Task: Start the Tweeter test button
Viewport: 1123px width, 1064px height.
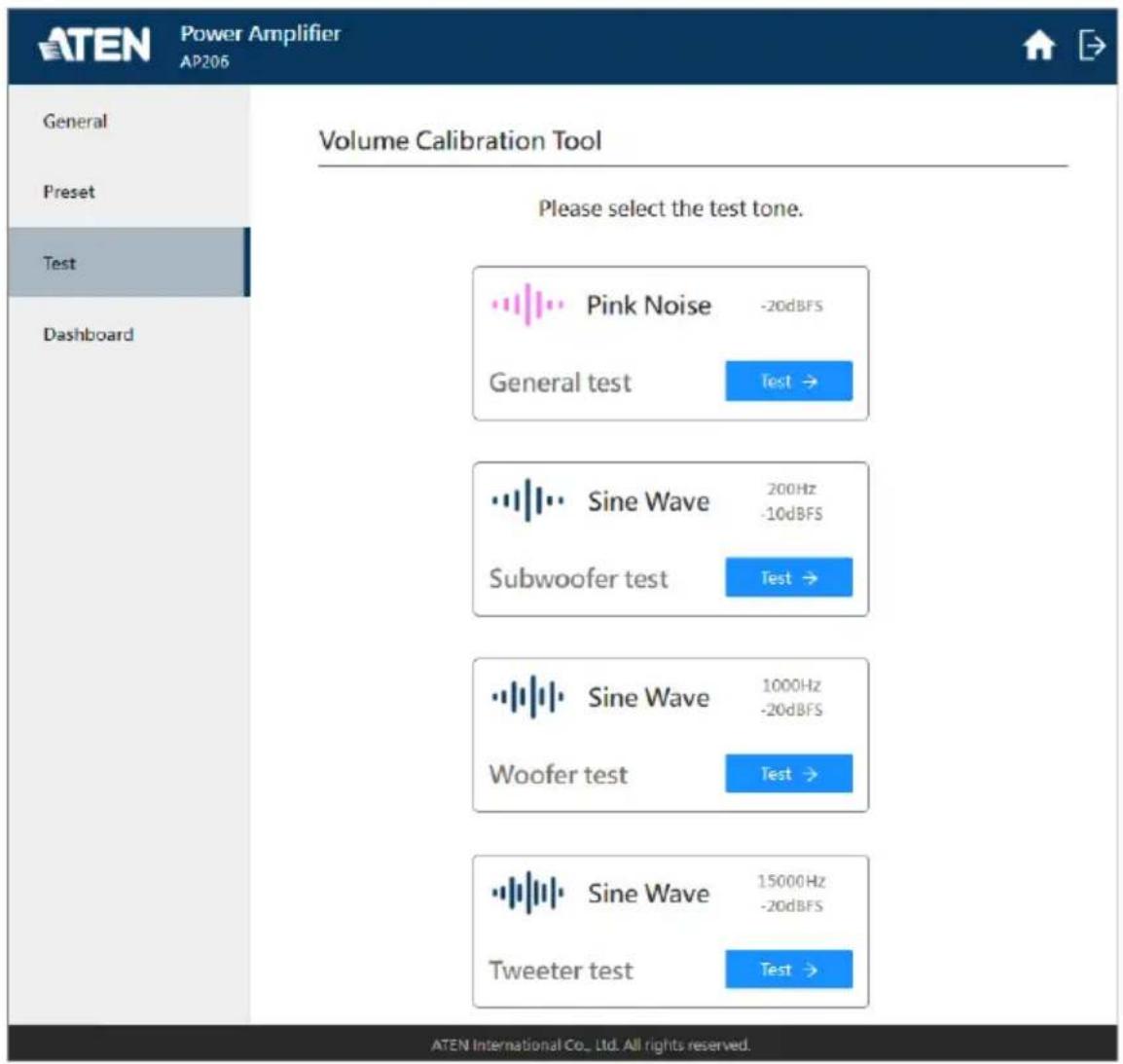Action: (x=788, y=970)
